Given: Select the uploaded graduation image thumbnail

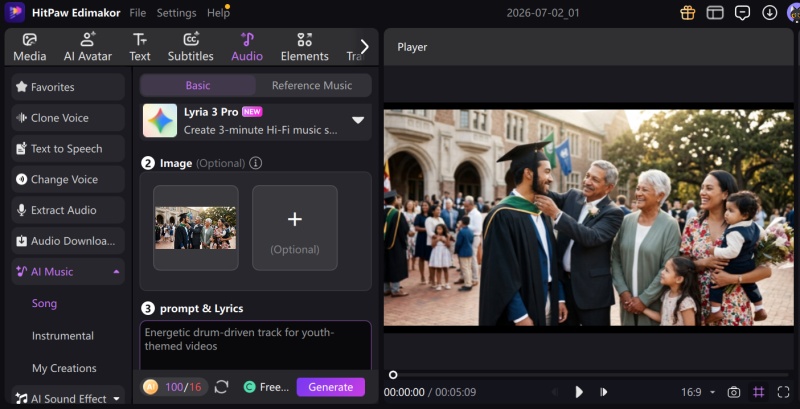Looking at the screenshot, I should (196, 227).
